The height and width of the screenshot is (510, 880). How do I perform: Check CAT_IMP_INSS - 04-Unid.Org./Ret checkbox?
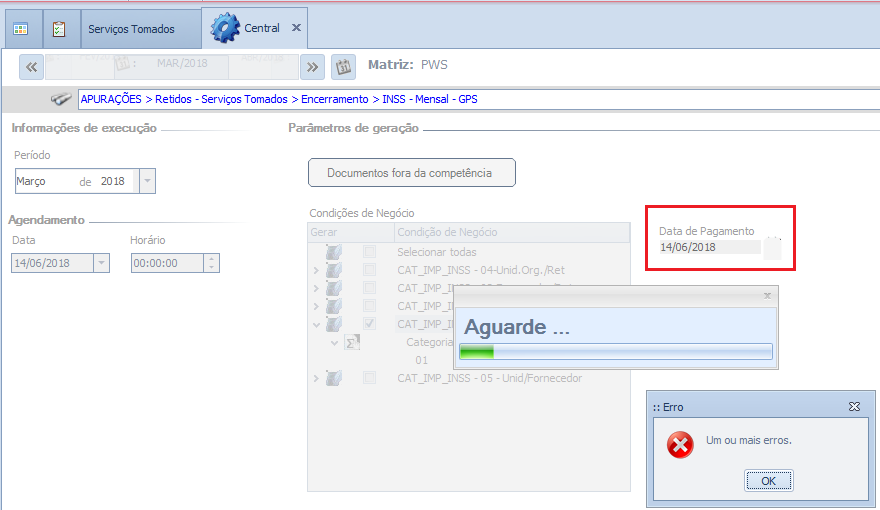coord(369,270)
